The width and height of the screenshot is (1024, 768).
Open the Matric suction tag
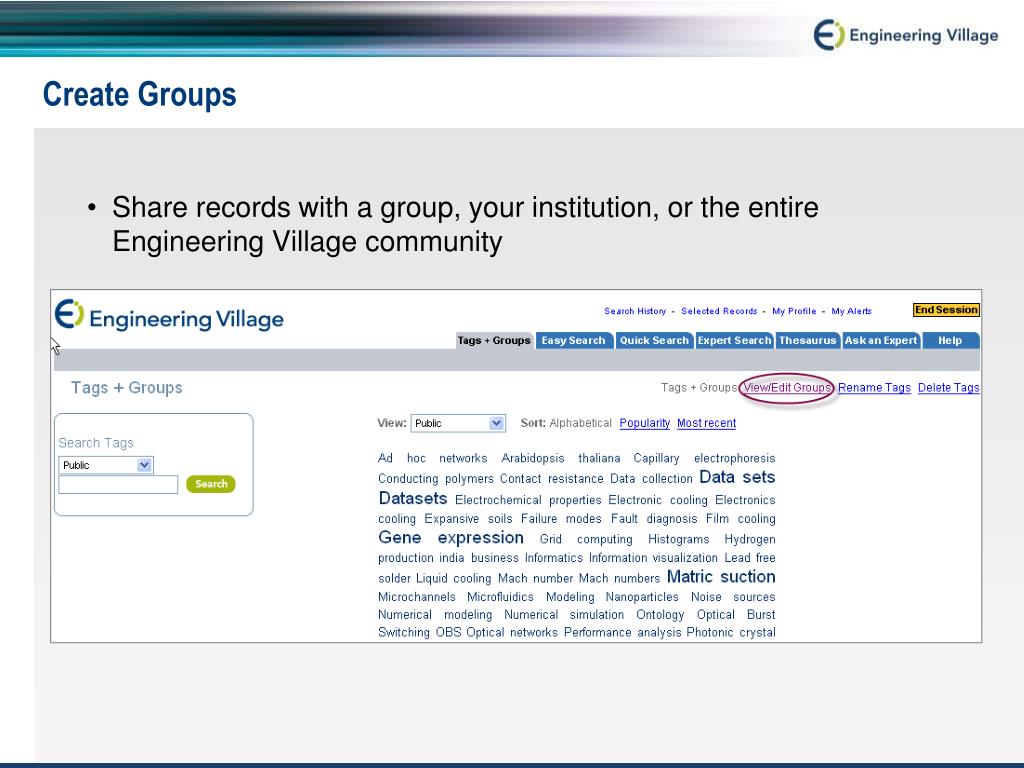coord(721,577)
